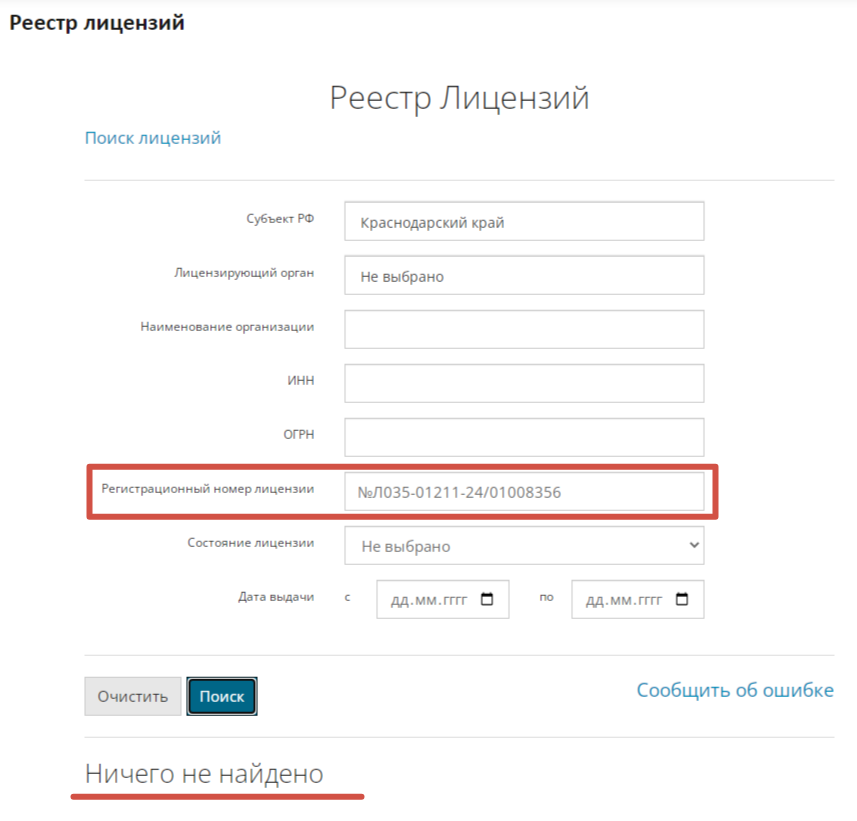The height and width of the screenshot is (821, 857).
Task: Click the Ничего не найдено result message
Action: click(204, 773)
